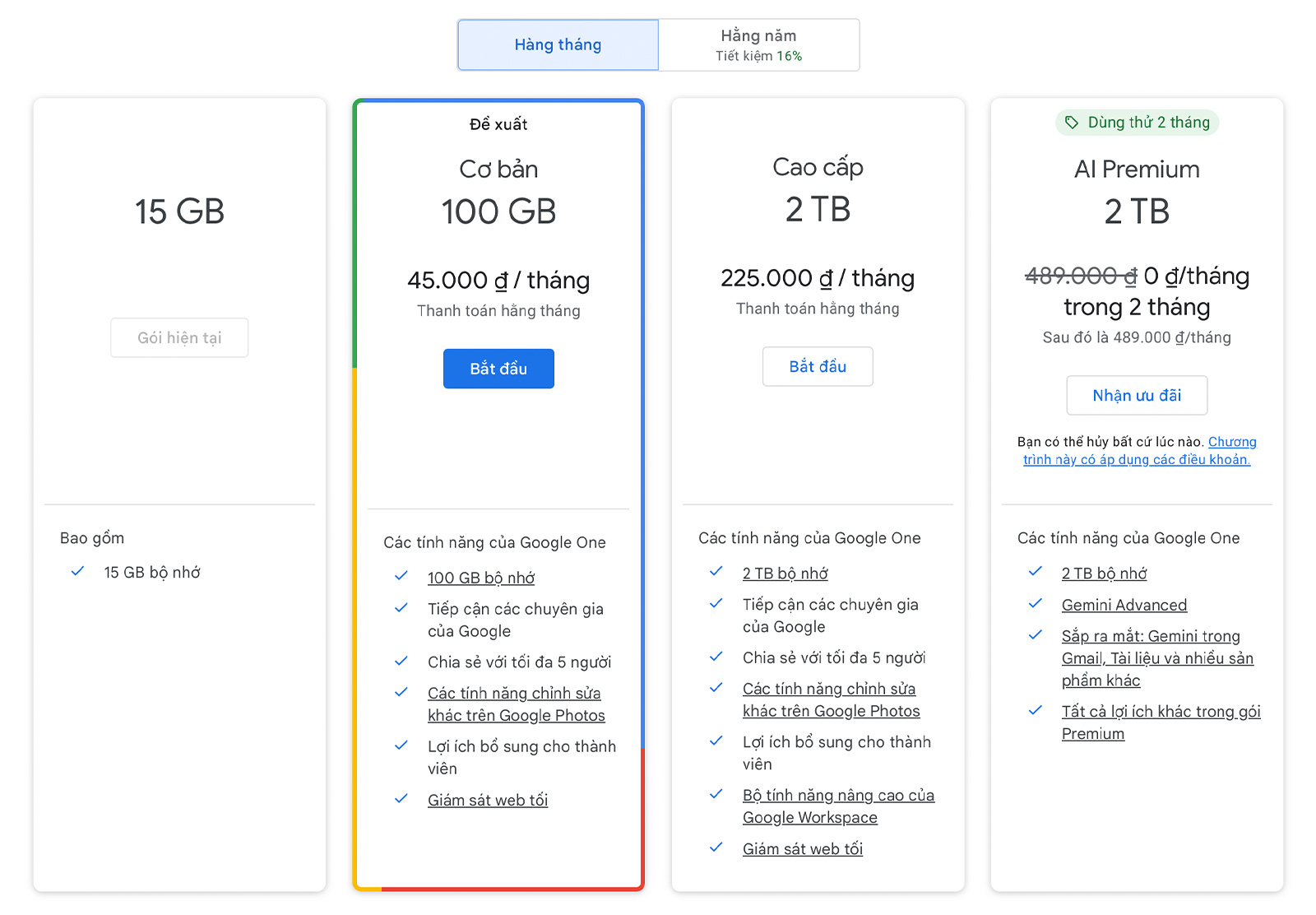Screen dimensions: 1316x915
Task: Open Tất cả lợi ích khác link
Action: [1161, 722]
